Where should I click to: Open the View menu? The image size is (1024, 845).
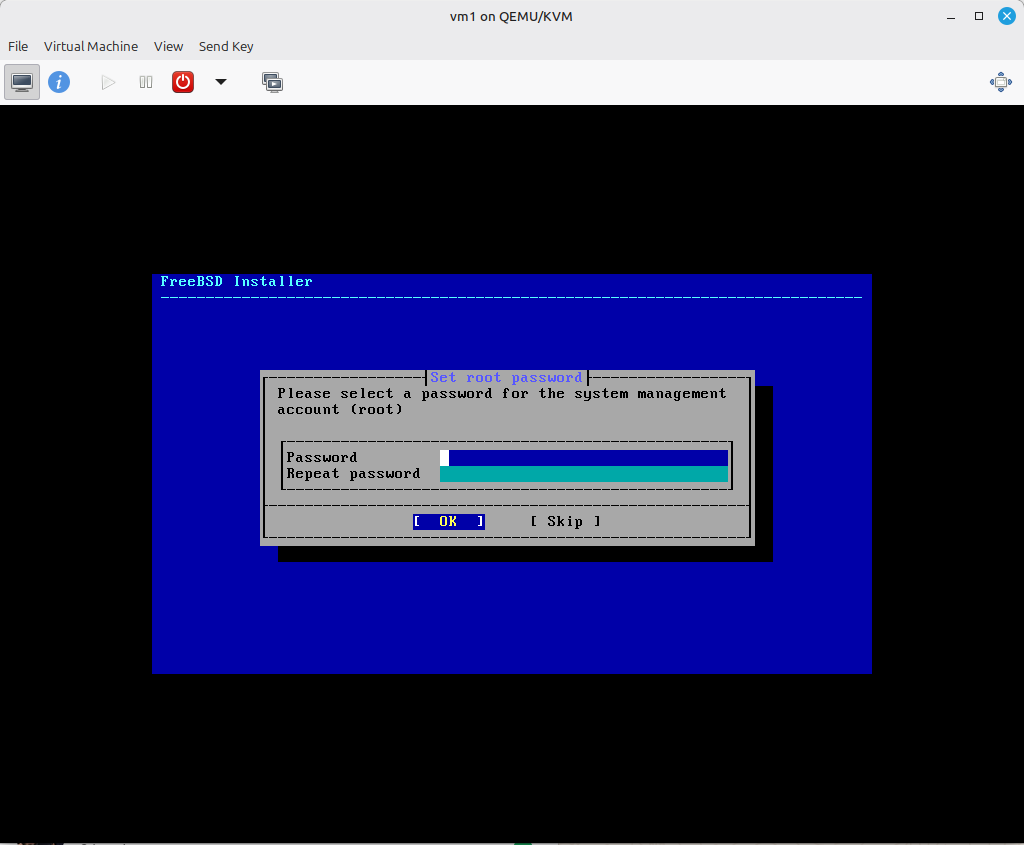(x=168, y=46)
